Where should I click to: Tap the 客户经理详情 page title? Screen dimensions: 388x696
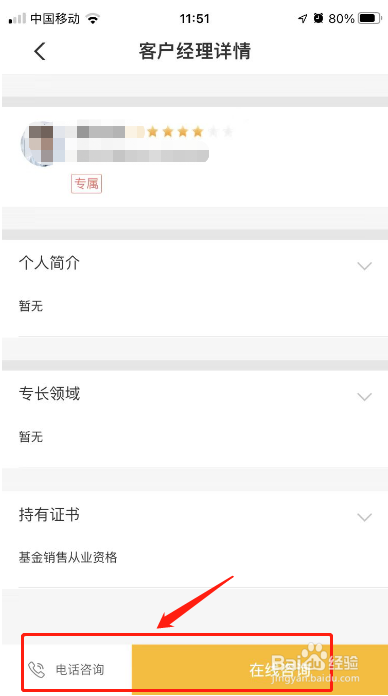pyautogui.click(x=194, y=51)
